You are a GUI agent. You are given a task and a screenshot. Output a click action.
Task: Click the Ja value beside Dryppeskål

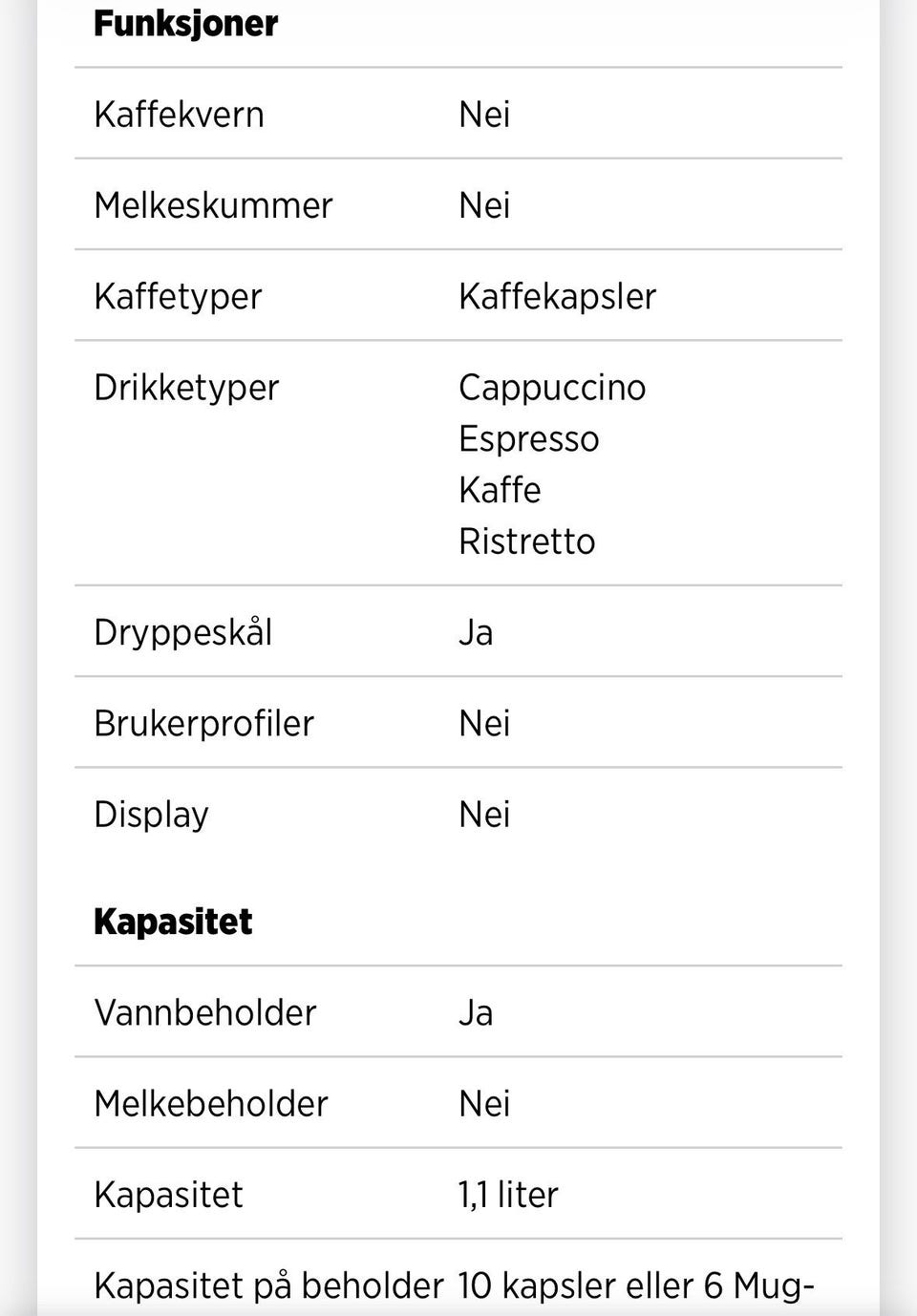point(476,632)
